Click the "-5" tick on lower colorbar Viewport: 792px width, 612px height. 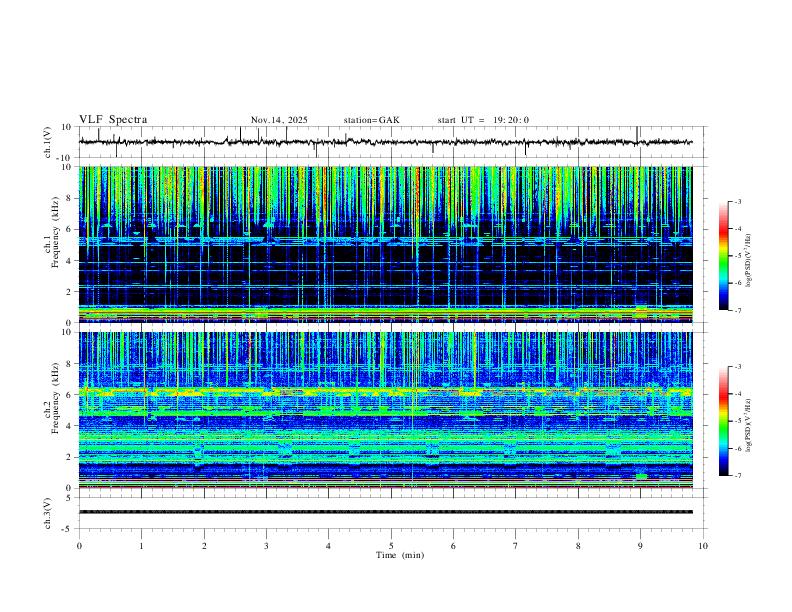(x=738, y=421)
